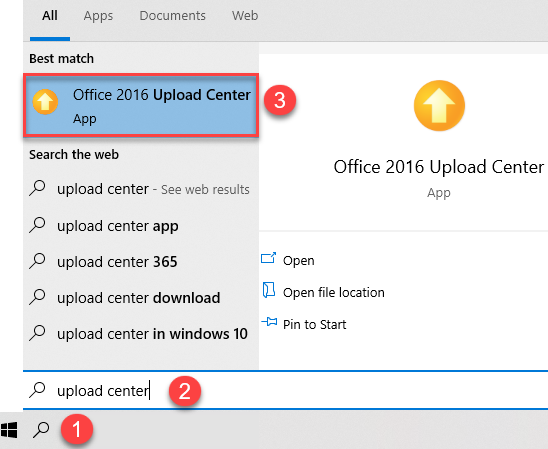
Task: Click the 'Best match' heading
Action: (x=62, y=59)
